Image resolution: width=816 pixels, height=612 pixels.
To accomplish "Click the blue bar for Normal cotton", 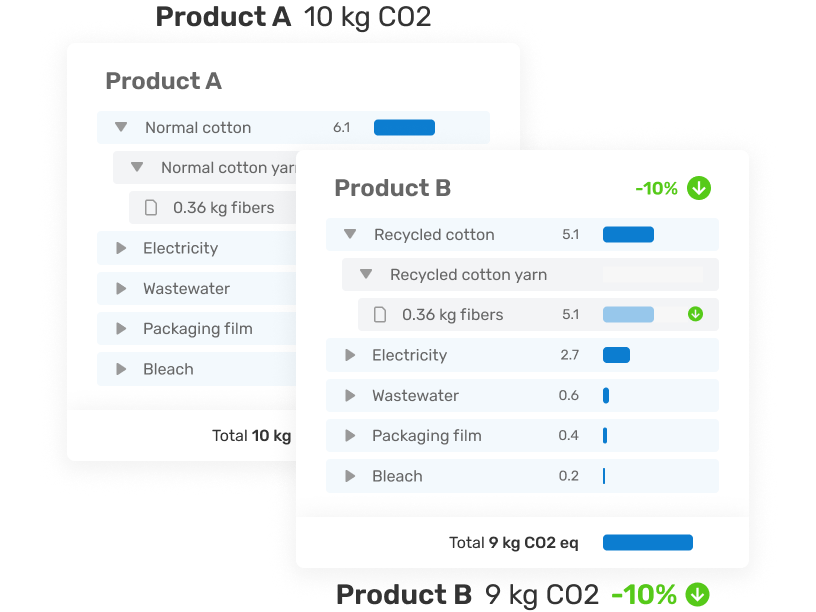I will [404, 127].
